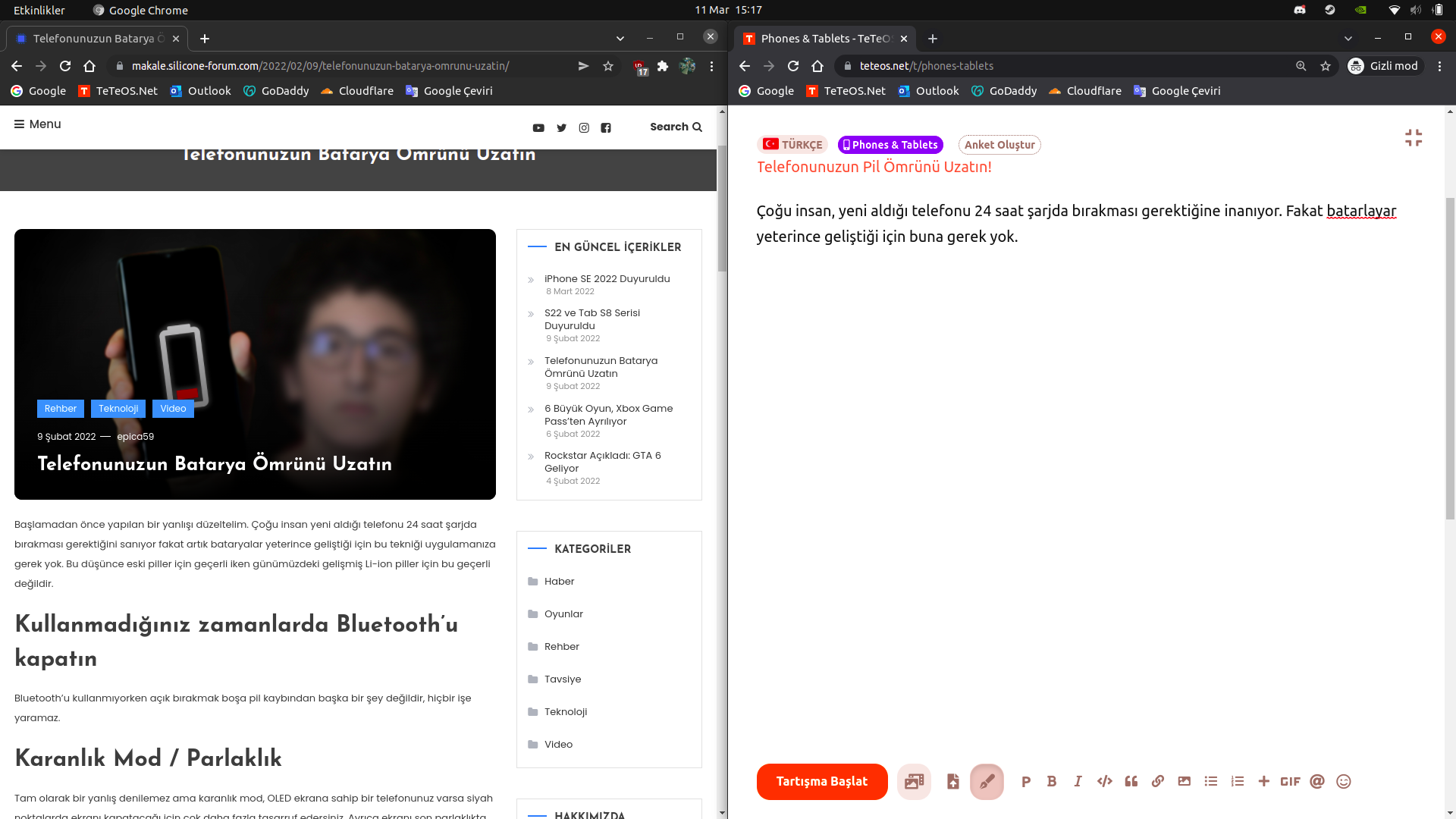Click the Teknoloji tag on the article image
The height and width of the screenshot is (819, 1456).
point(118,409)
